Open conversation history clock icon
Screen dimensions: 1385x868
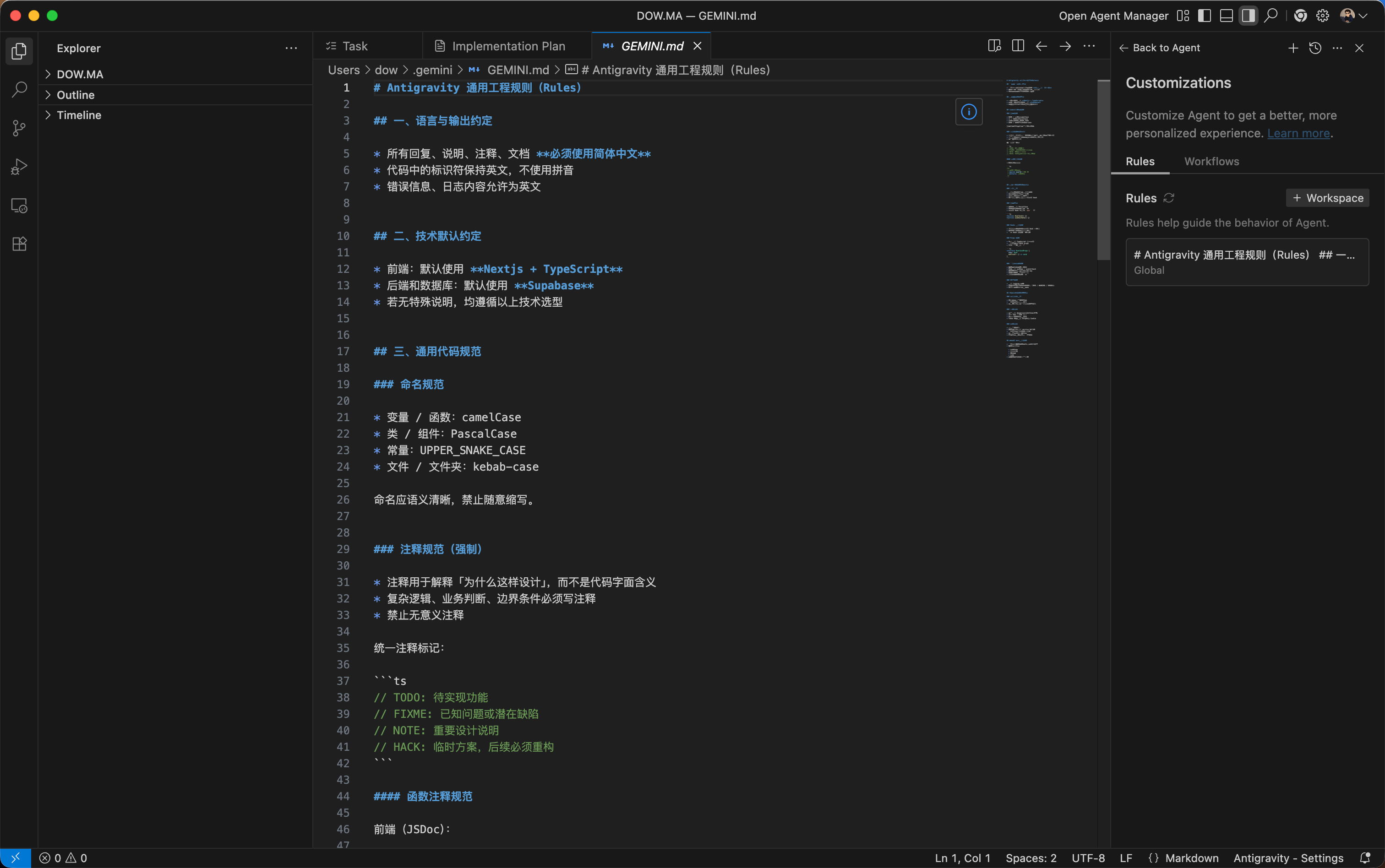(x=1315, y=48)
